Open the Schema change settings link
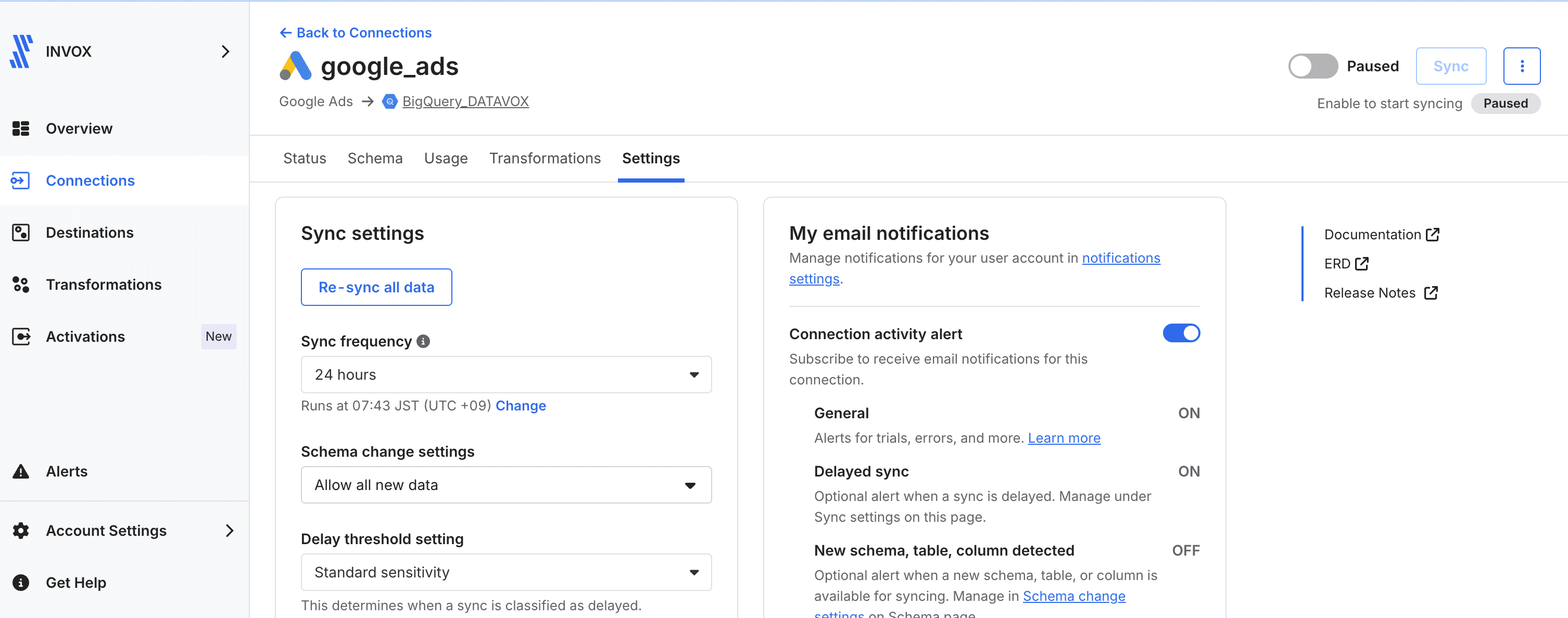1568x618 pixels. click(x=1074, y=596)
